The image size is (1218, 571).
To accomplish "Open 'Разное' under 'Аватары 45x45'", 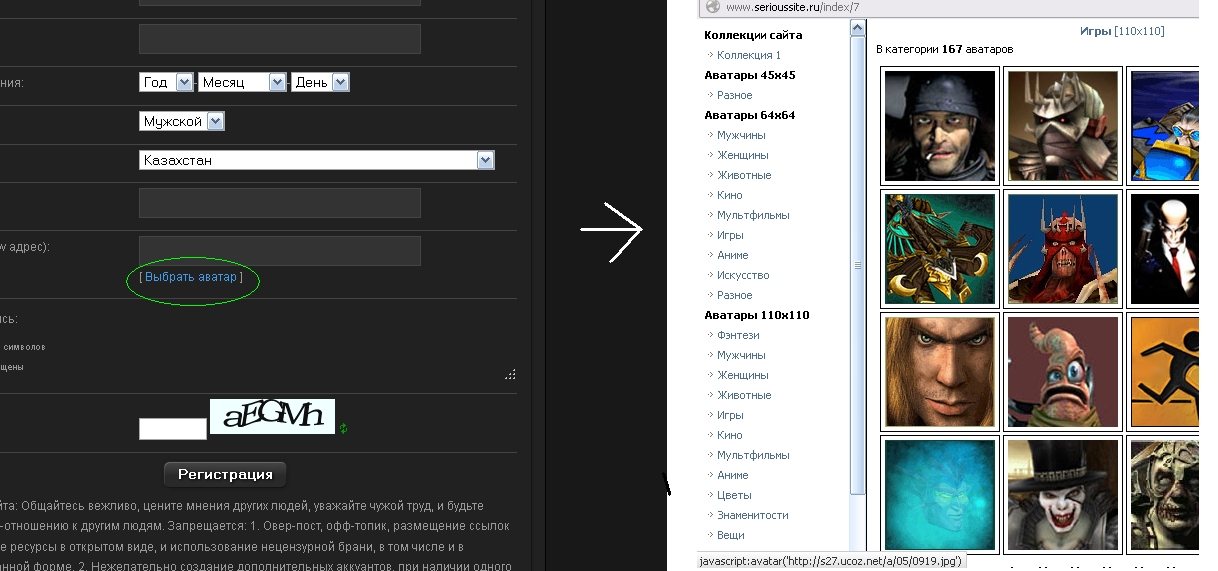I will pos(735,95).
